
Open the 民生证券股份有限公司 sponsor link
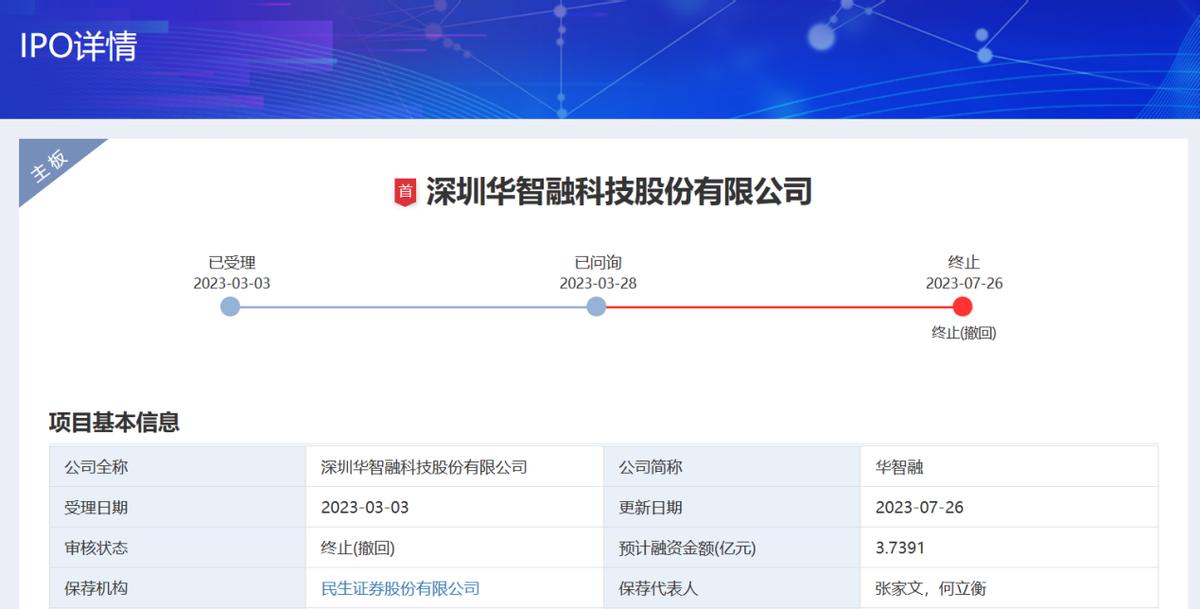click(398, 588)
